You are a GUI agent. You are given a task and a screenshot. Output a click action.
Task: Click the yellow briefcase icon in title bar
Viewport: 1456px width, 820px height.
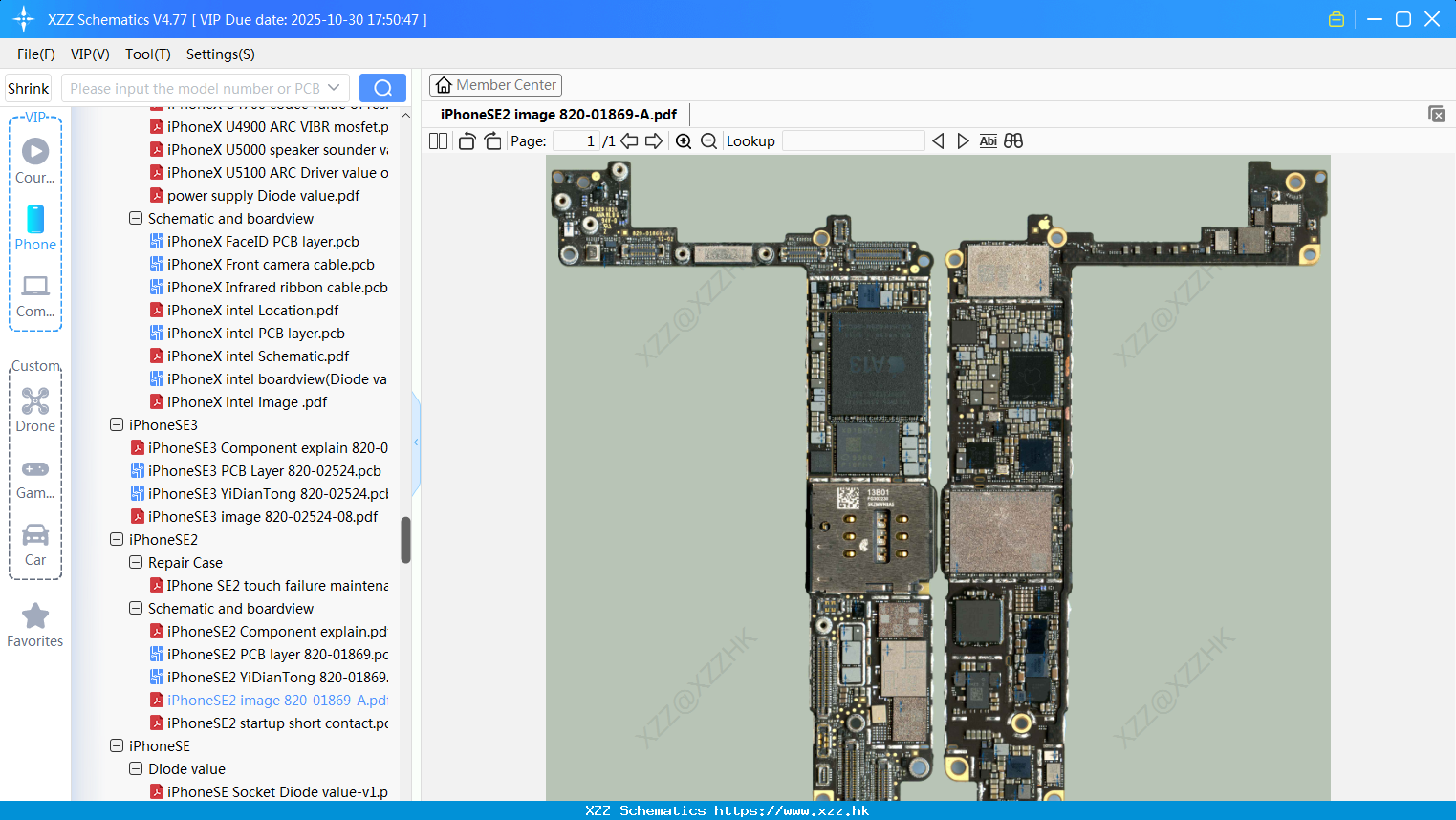pyautogui.click(x=1336, y=19)
